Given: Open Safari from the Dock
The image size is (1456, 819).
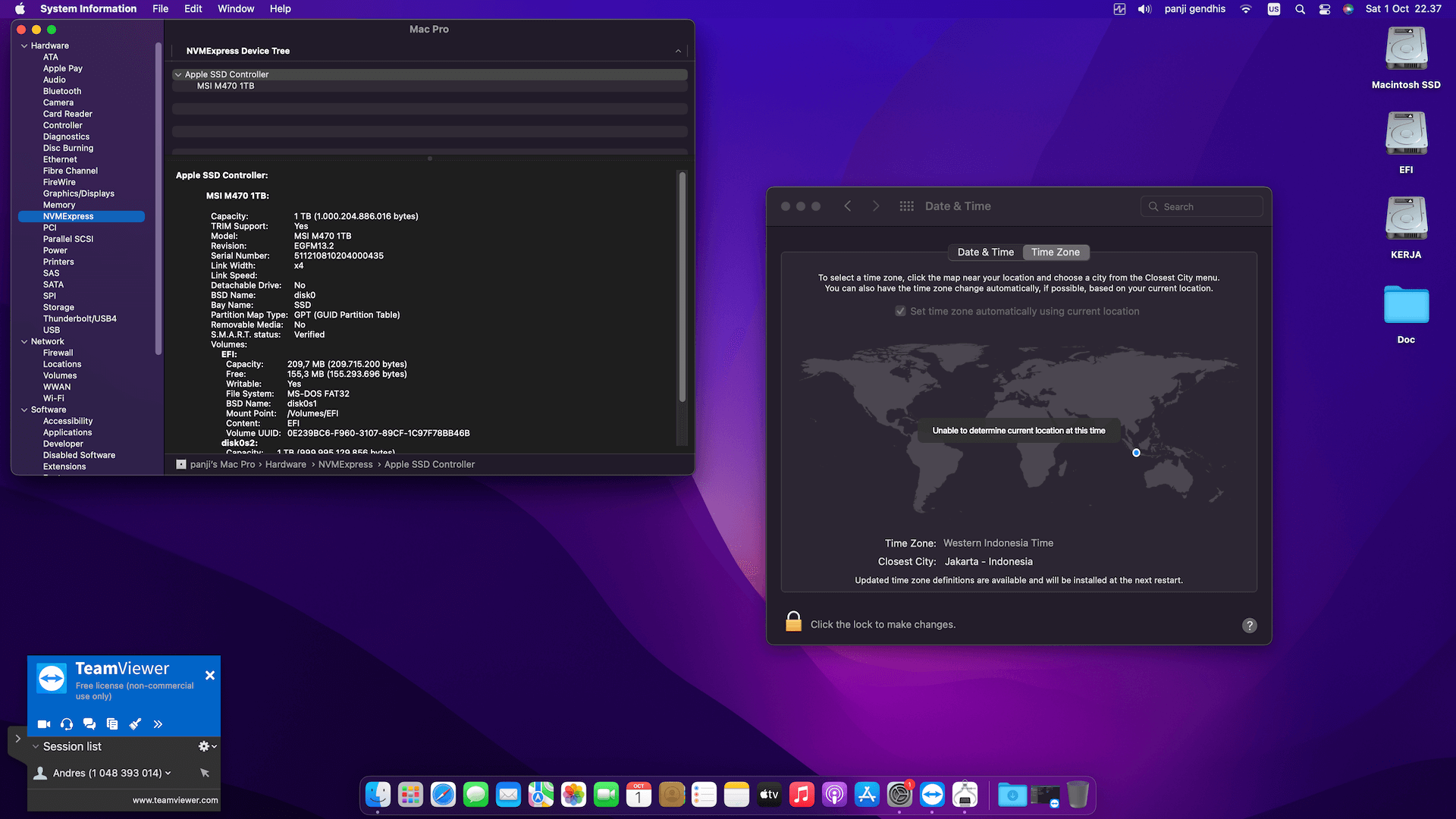Looking at the screenshot, I should (443, 795).
